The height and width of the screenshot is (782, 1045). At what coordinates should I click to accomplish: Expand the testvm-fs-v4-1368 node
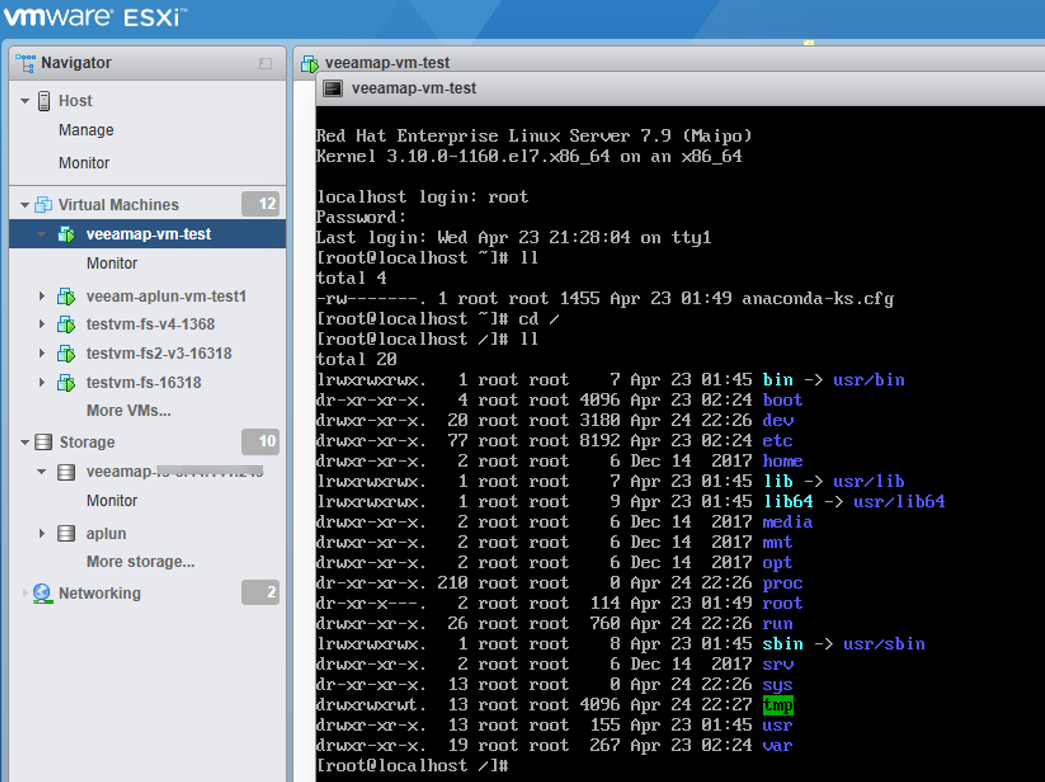[x=41, y=325]
